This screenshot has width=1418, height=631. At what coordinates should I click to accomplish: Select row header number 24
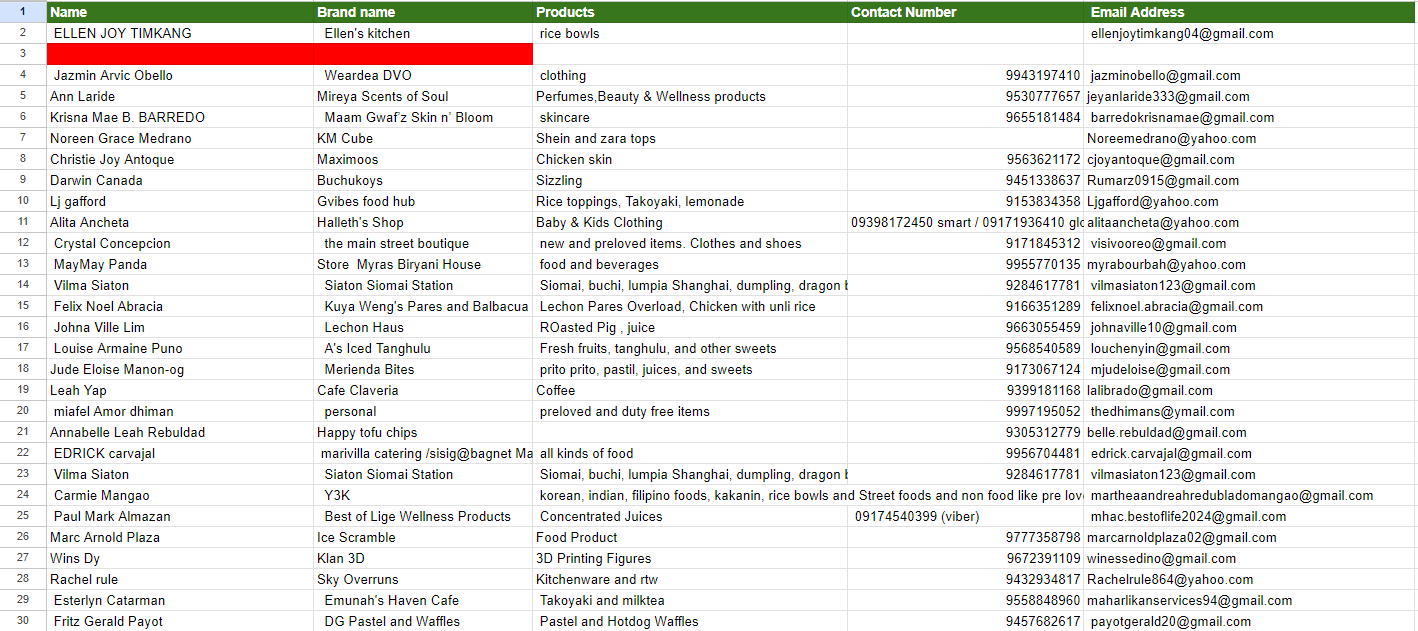23,495
